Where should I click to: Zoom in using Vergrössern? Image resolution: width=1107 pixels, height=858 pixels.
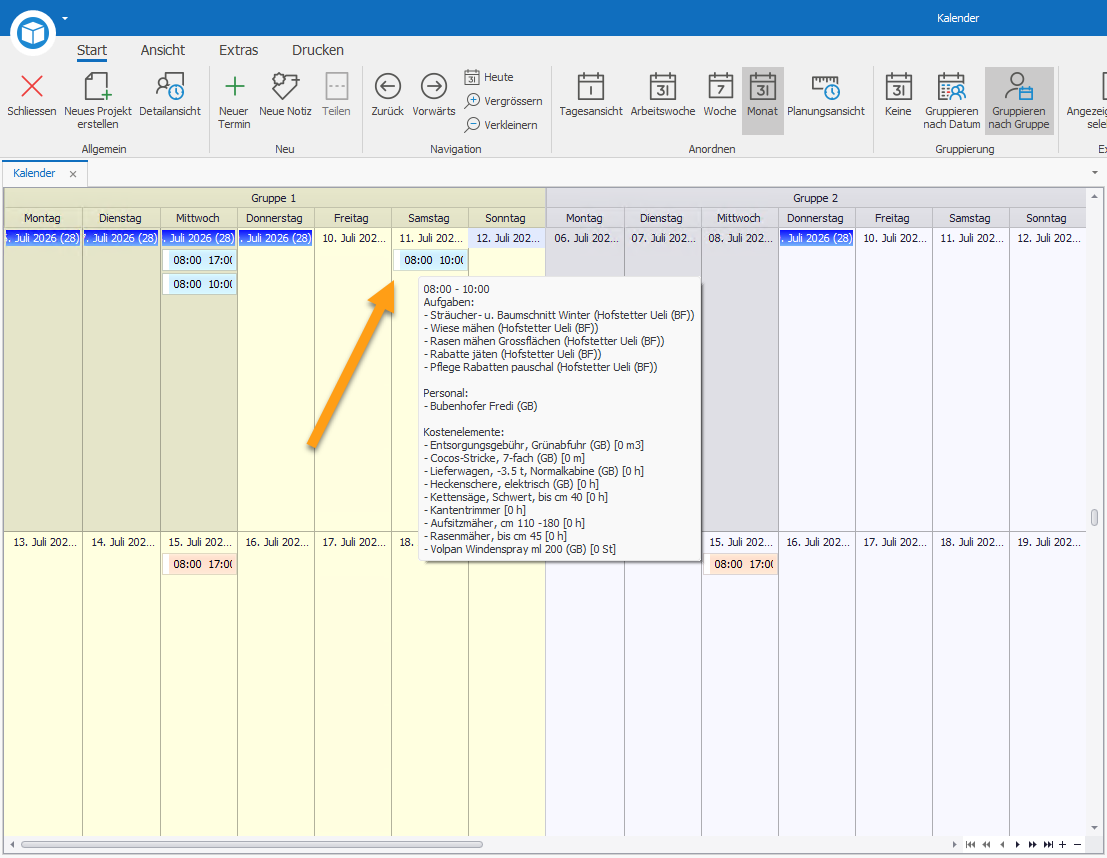(503, 101)
